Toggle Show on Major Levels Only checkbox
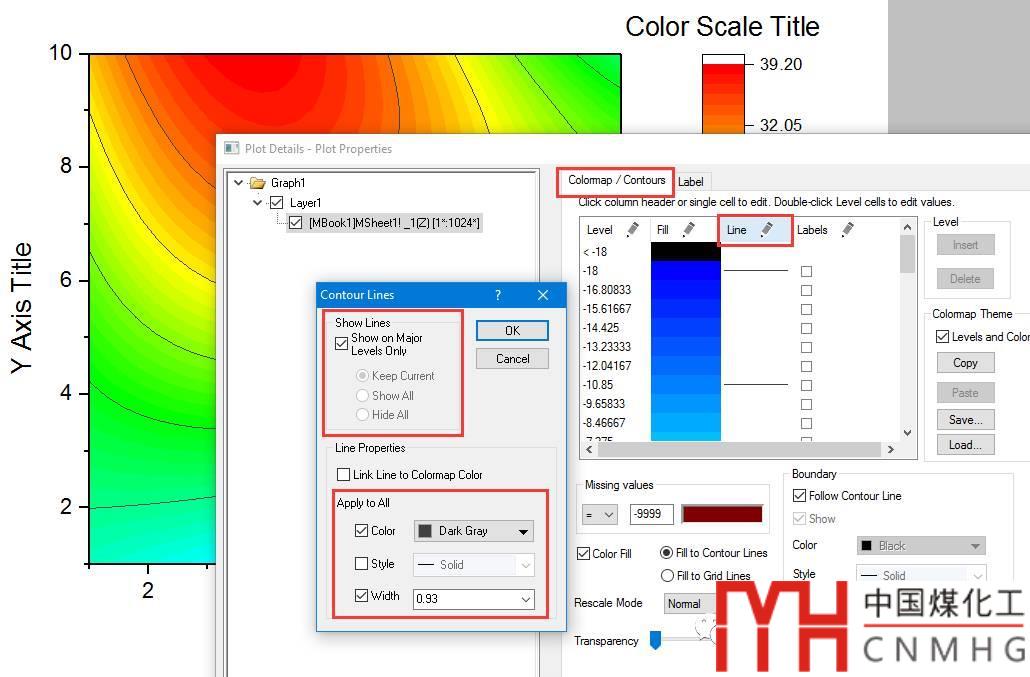 [x=342, y=343]
